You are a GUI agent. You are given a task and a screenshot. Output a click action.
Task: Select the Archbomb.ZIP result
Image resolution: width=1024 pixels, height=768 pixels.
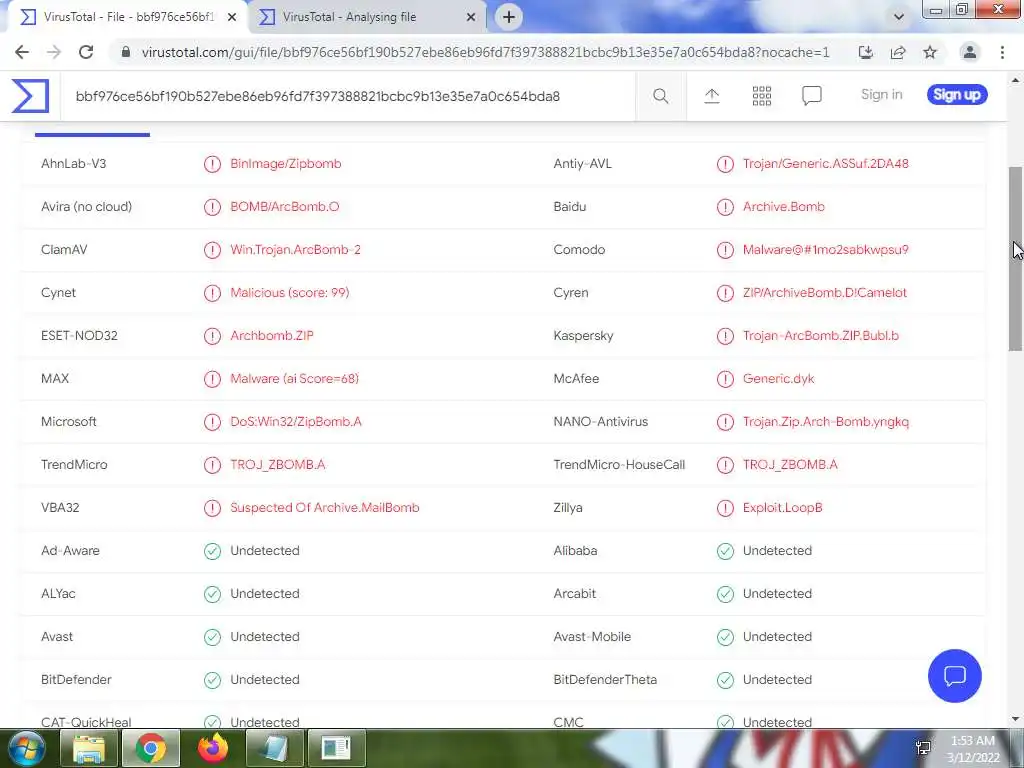point(272,336)
